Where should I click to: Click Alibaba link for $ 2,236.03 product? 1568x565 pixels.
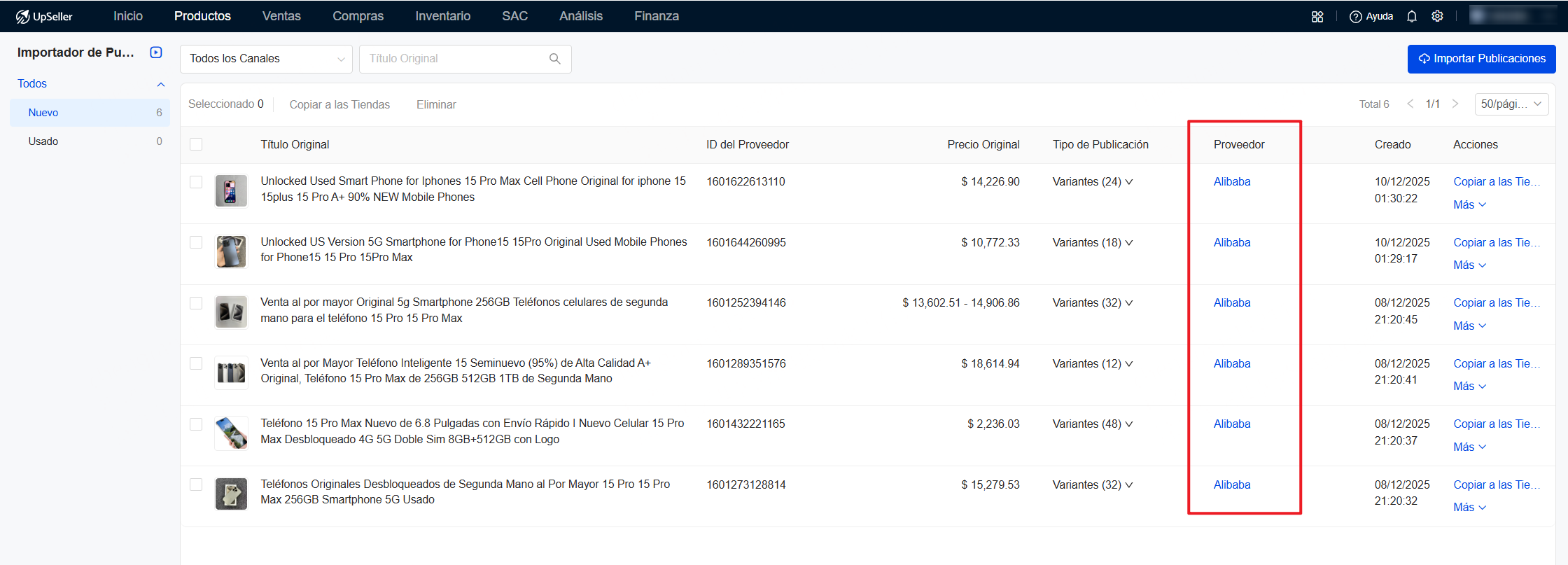(1231, 424)
